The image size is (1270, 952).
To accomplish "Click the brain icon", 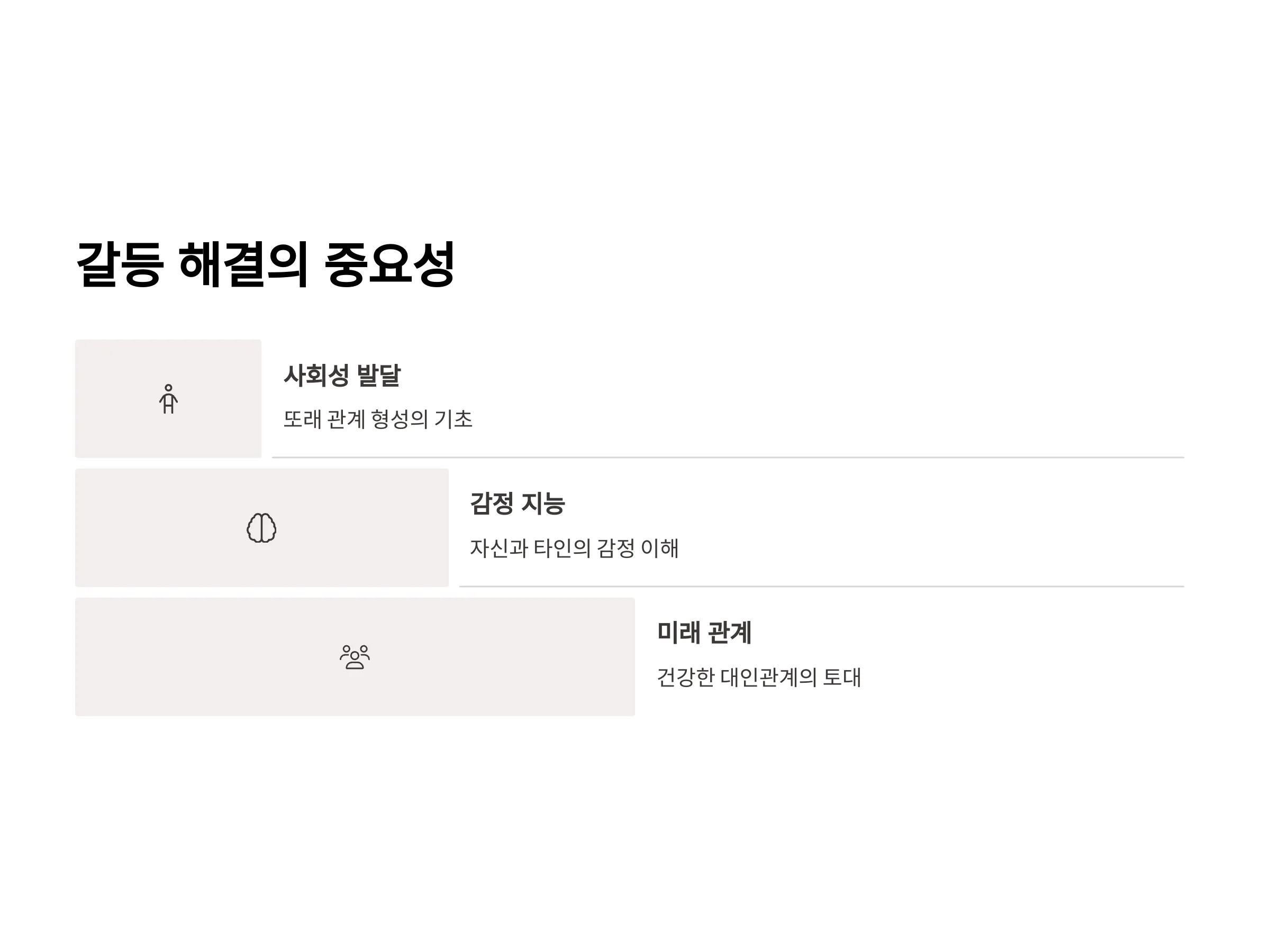I will click(x=261, y=527).
